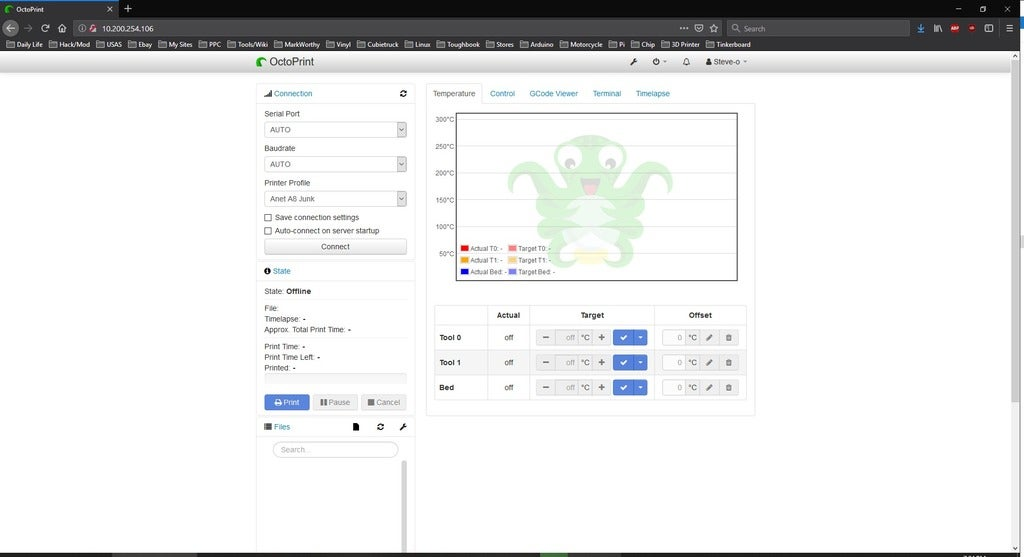Click the Connect button
The width and height of the screenshot is (1024, 557).
tap(335, 247)
